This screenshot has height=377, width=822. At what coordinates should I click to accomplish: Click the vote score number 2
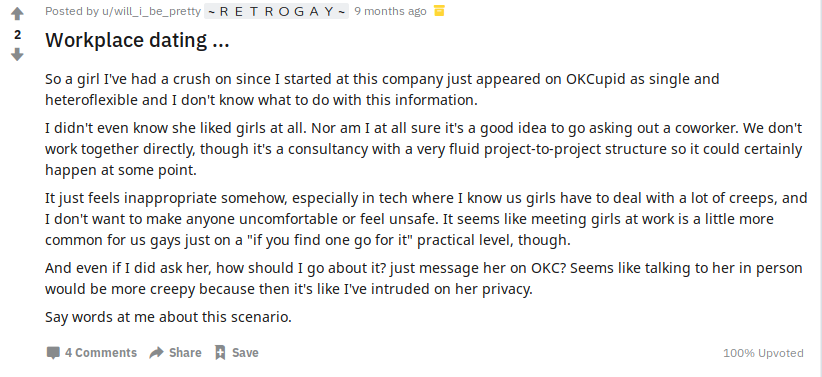[17, 35]
